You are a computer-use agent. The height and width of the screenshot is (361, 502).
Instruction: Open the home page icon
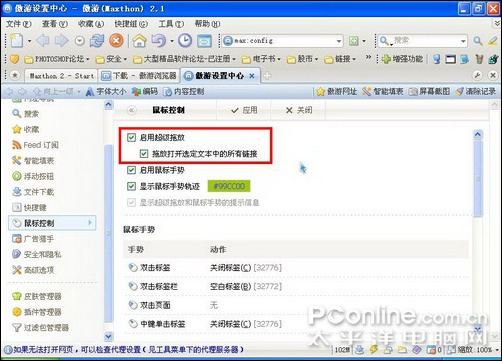click(x=139, y=41)
